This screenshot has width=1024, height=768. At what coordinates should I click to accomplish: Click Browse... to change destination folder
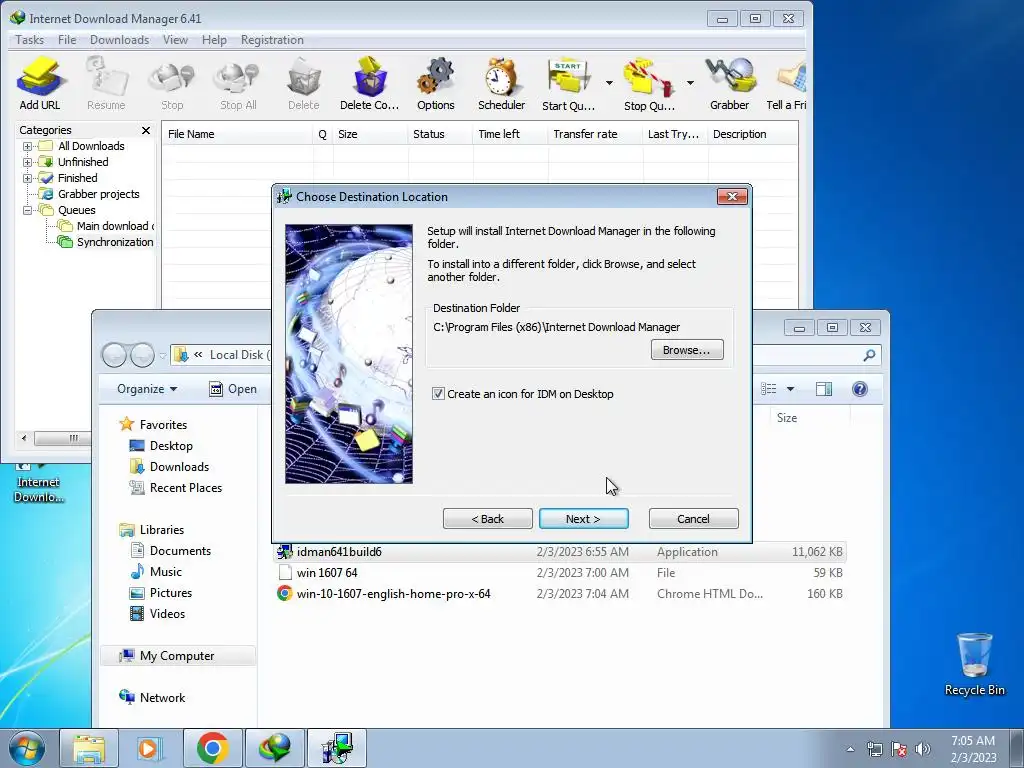(x=687, y=350)
